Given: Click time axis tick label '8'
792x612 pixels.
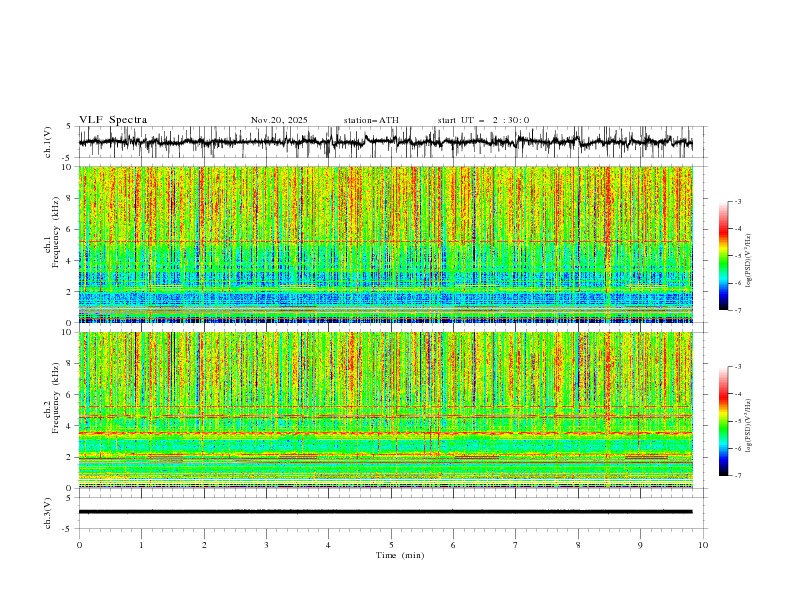Looking at the screenshot, I should pyautogui.click(x=578, y=545).
